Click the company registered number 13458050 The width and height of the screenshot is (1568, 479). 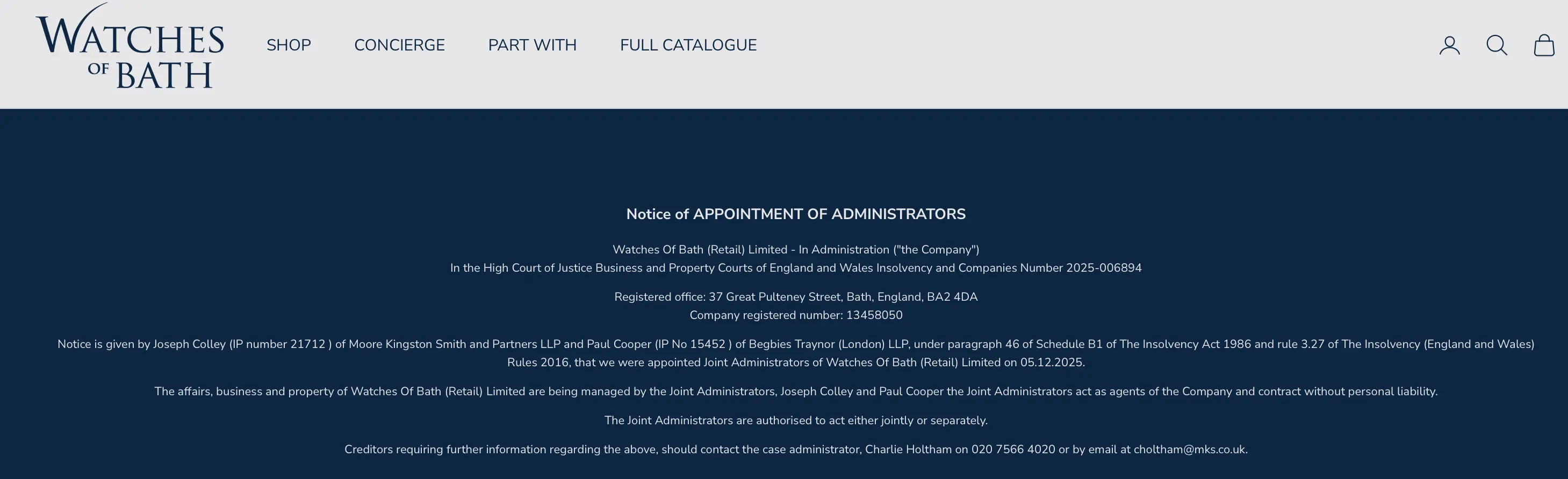coord(874,315)
